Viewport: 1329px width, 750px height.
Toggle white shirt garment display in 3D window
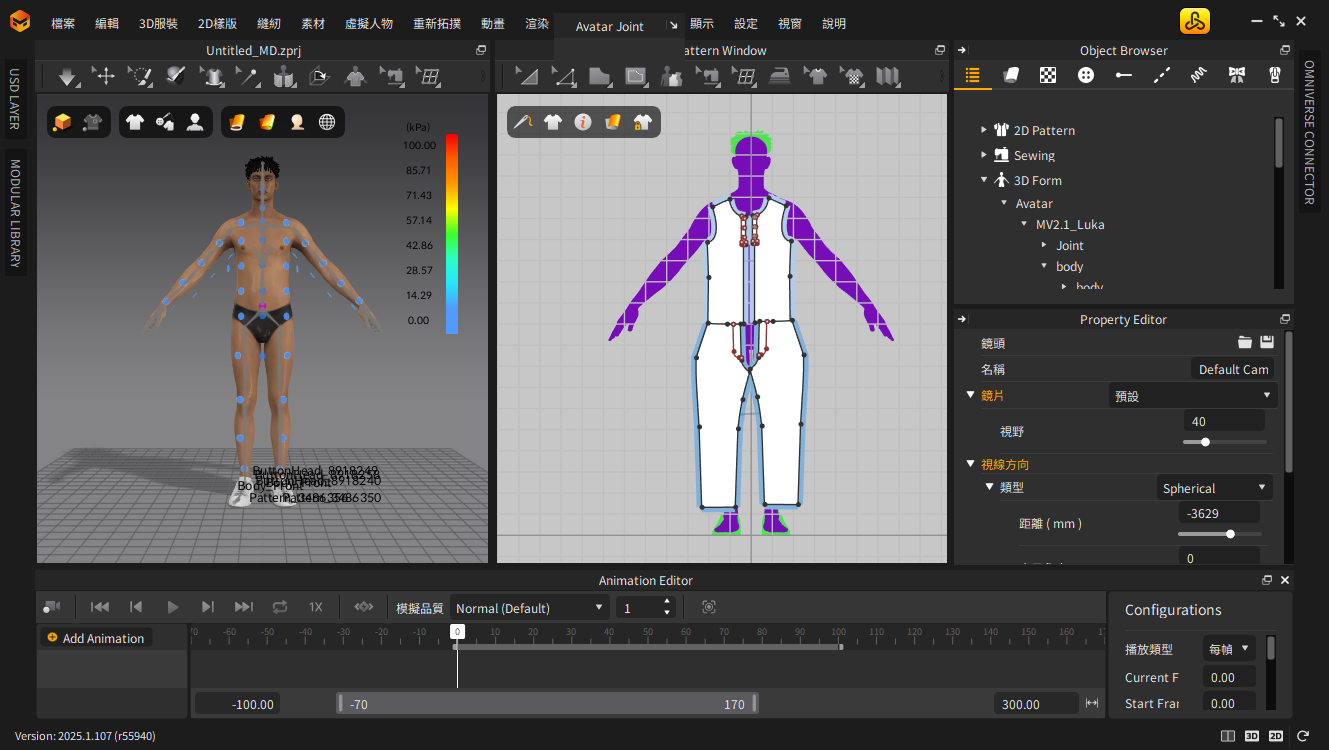click(135, 122)
